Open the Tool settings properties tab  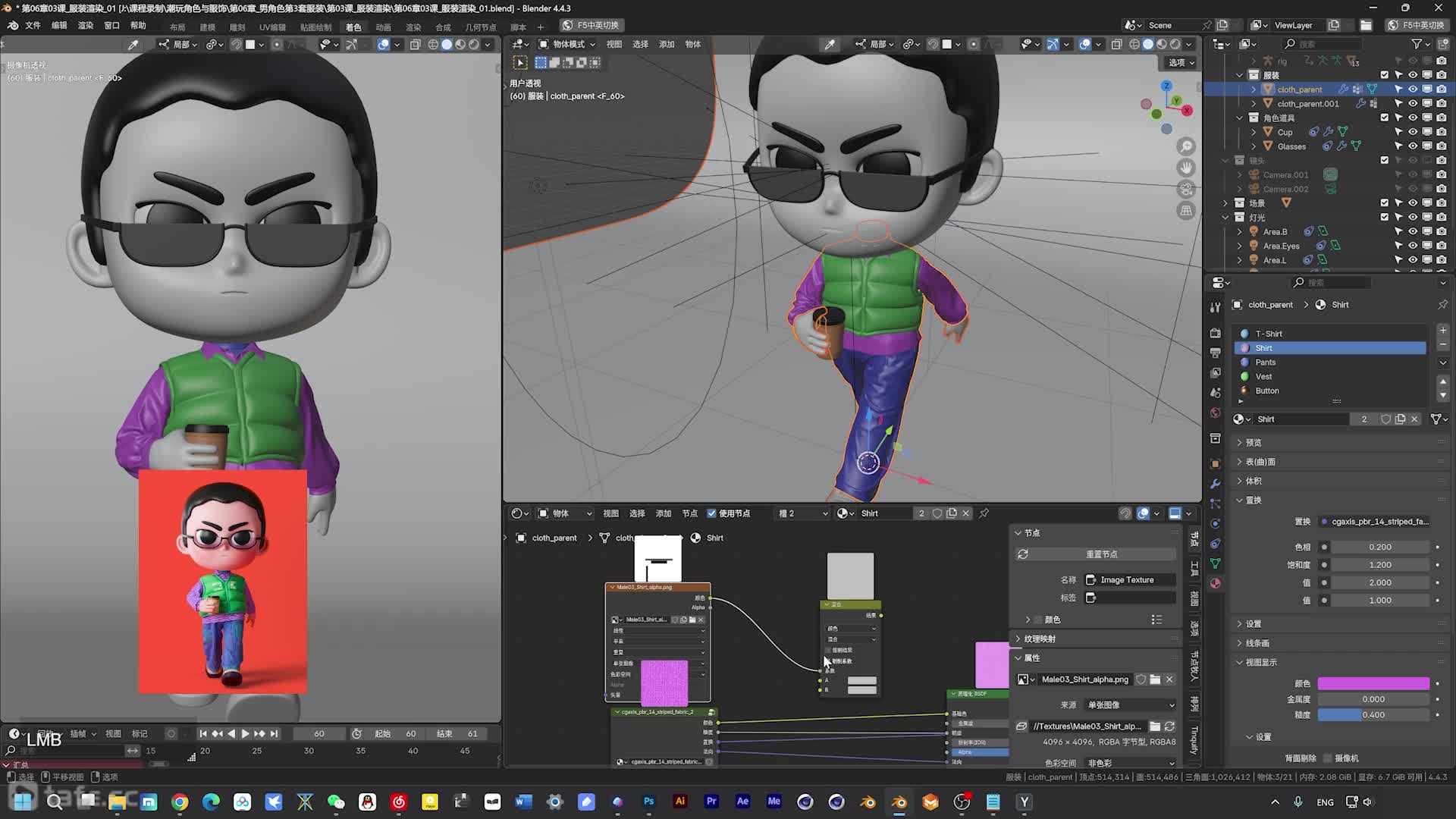pyautogui.click(x=1216, y=306)
